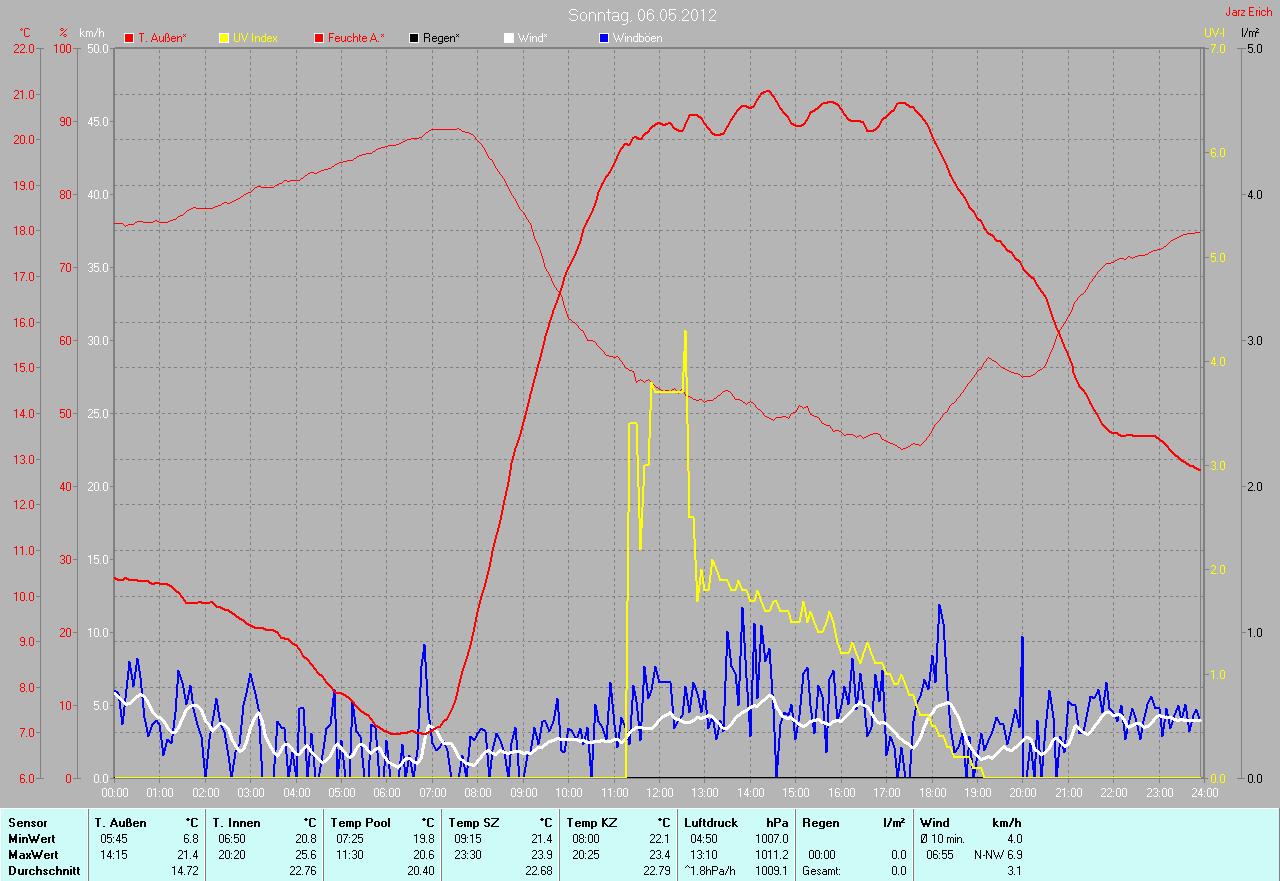The image size is (1280, 881).
Task: Click the black Regen legend square
Action: (414, 38)
